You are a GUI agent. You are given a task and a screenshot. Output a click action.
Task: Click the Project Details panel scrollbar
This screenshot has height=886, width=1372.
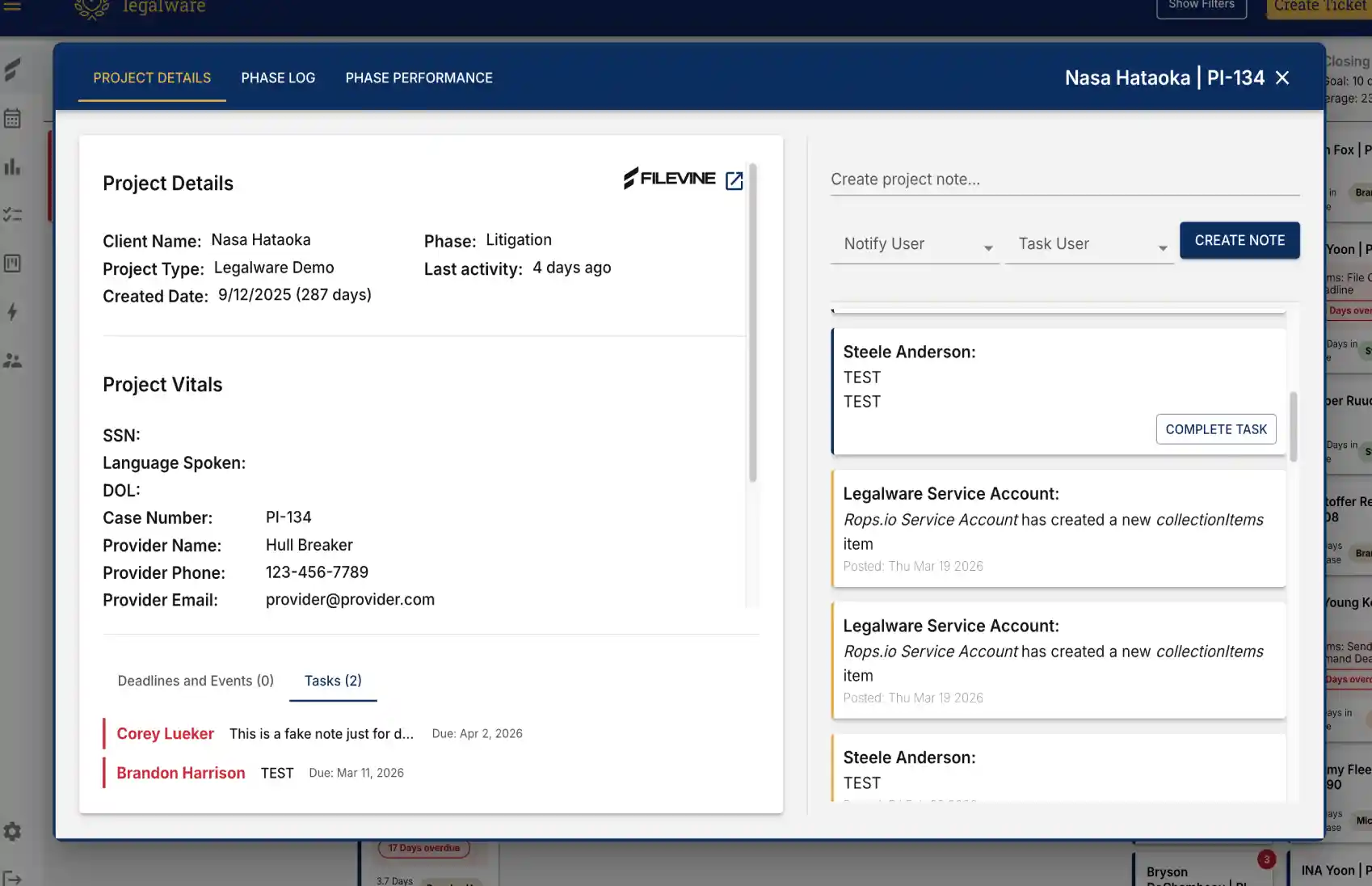click(752, 323)
